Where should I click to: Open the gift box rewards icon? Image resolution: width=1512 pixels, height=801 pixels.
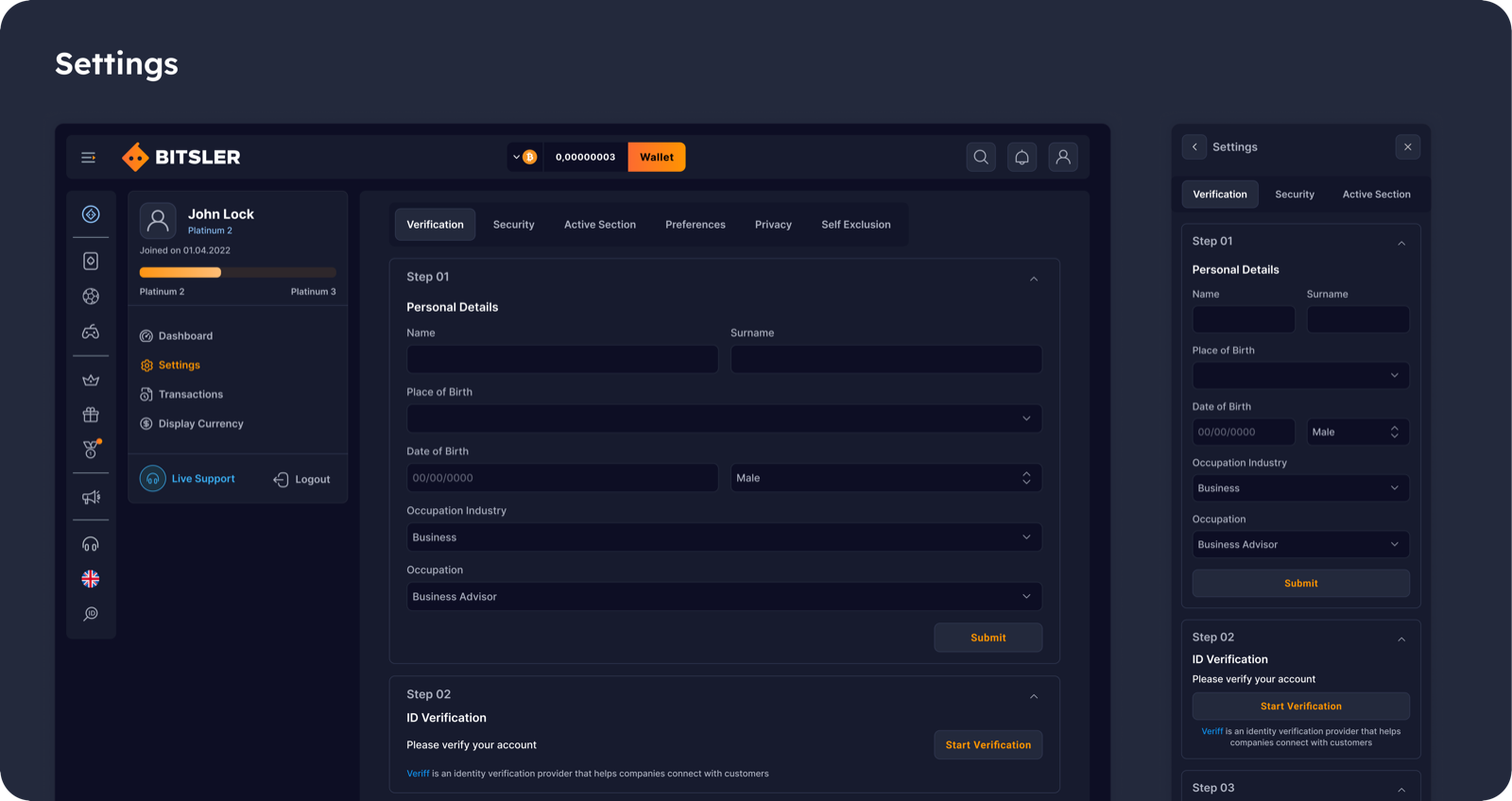coord(91,415)
